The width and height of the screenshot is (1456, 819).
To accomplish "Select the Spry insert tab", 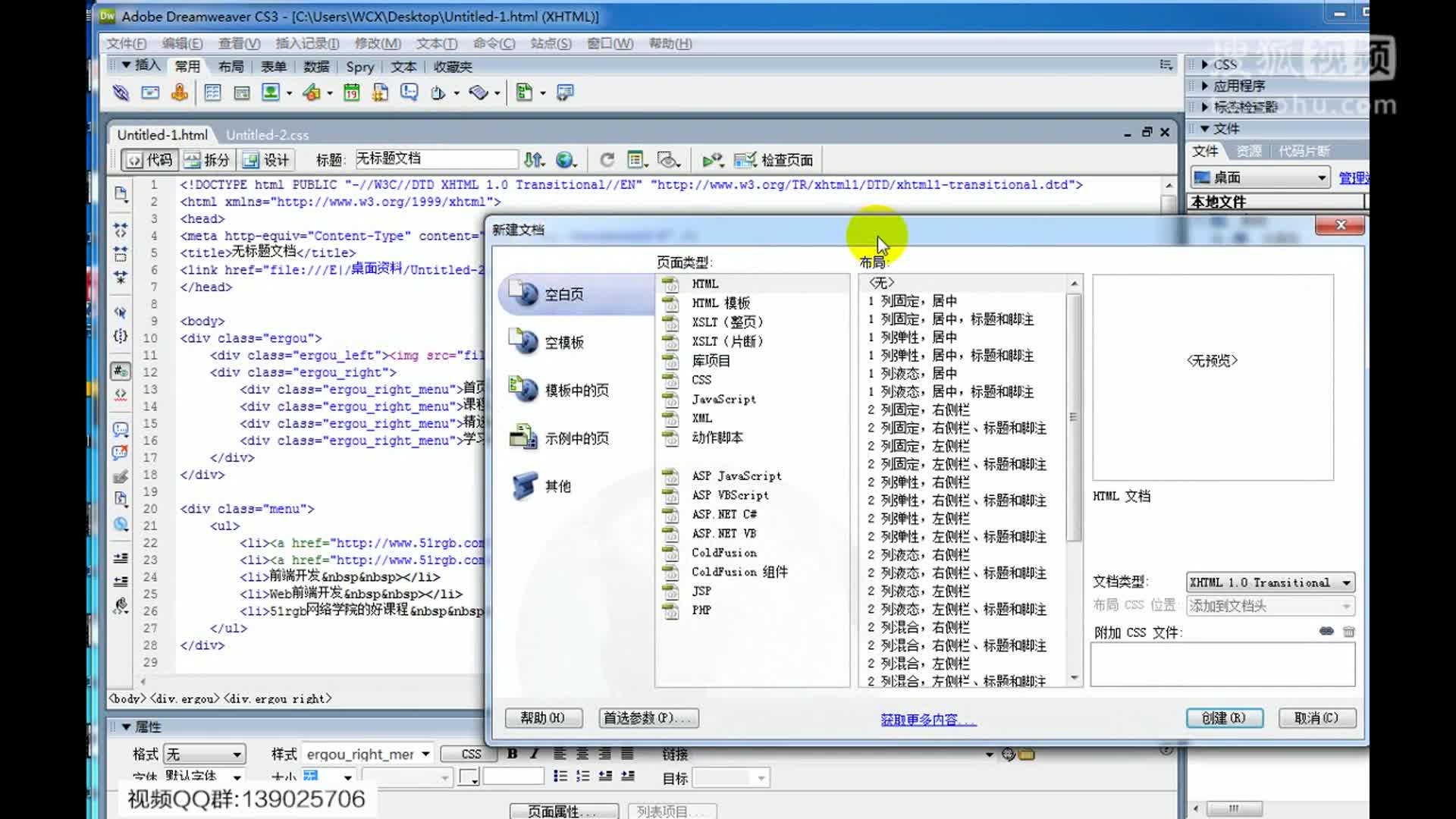I will [359, 67].
